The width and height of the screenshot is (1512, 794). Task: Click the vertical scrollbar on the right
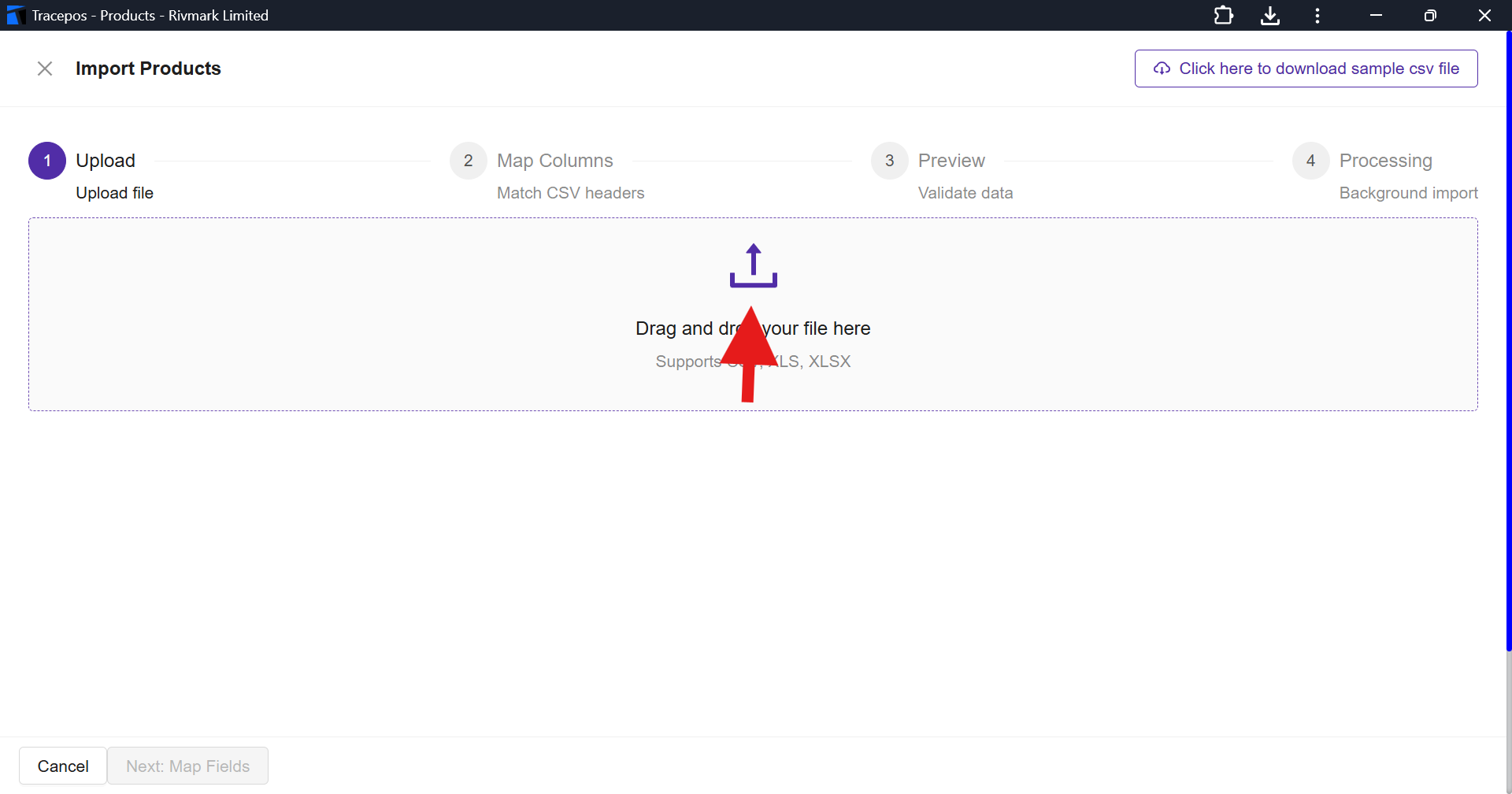click(x=1509, y=341)
